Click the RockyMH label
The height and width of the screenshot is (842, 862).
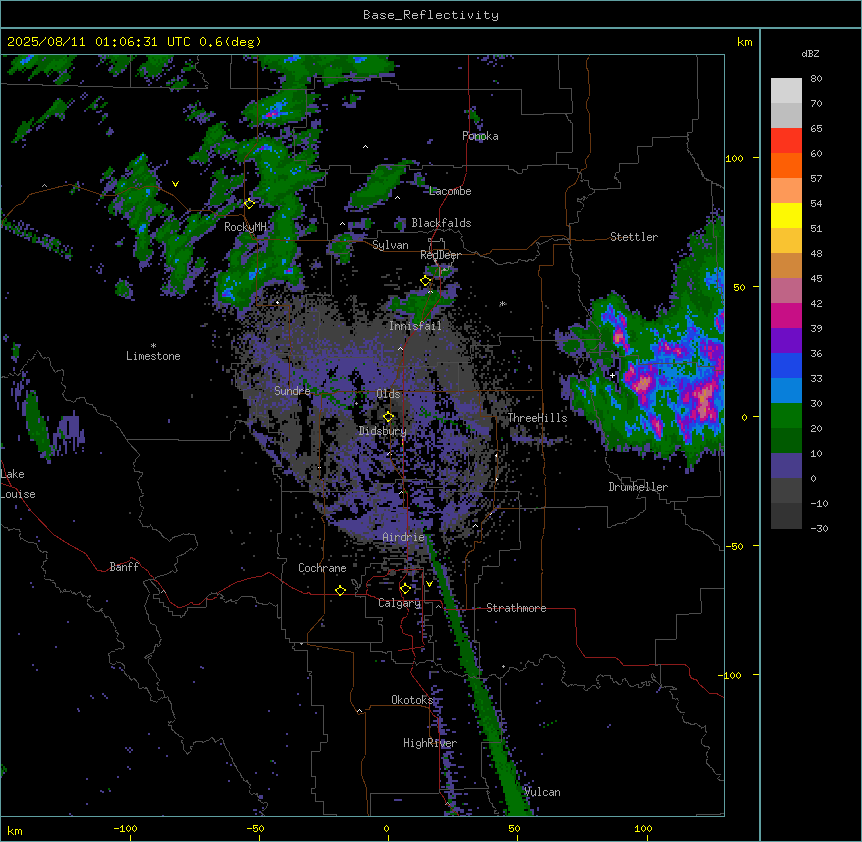pyautogui.click(x=245, y=227)
